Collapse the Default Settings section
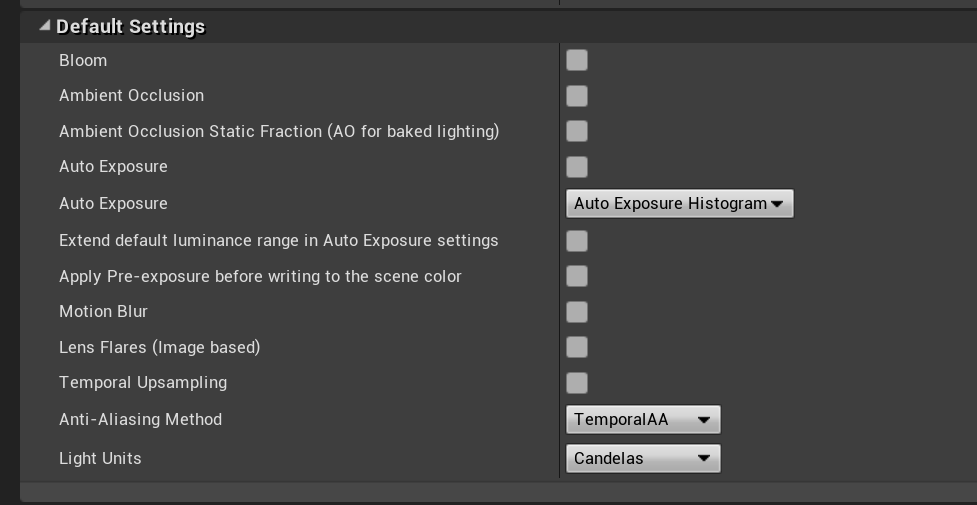Image resolution: width=977 pixels, height=505 pixels. coord(44,27)
